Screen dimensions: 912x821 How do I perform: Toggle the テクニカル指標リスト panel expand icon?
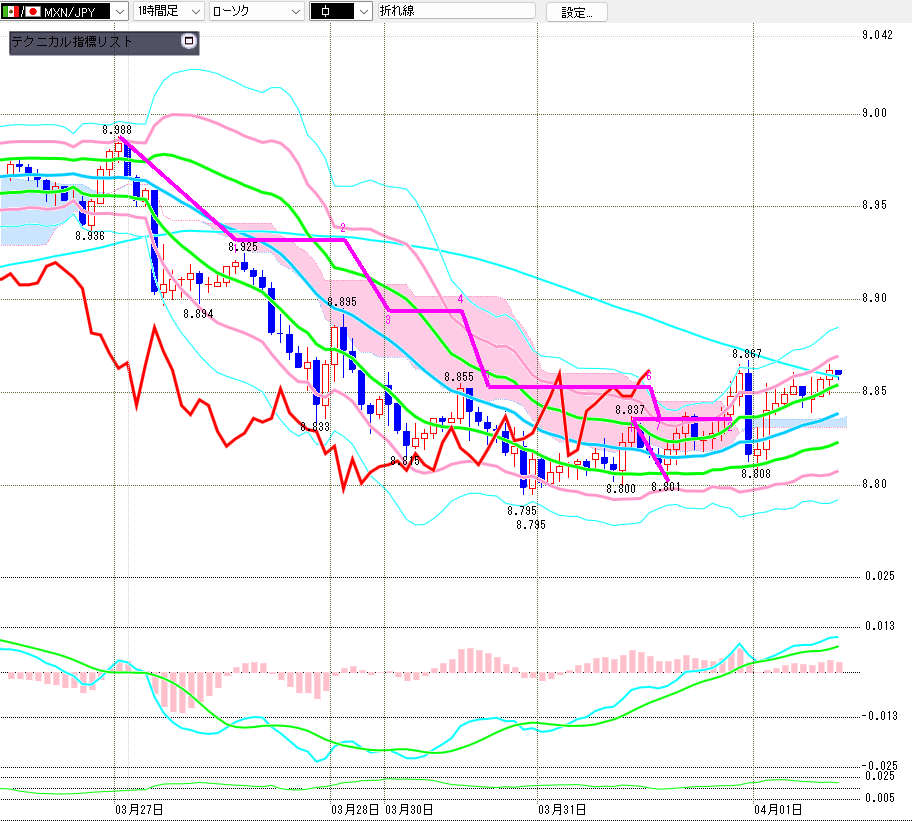(x=189, y=42)
